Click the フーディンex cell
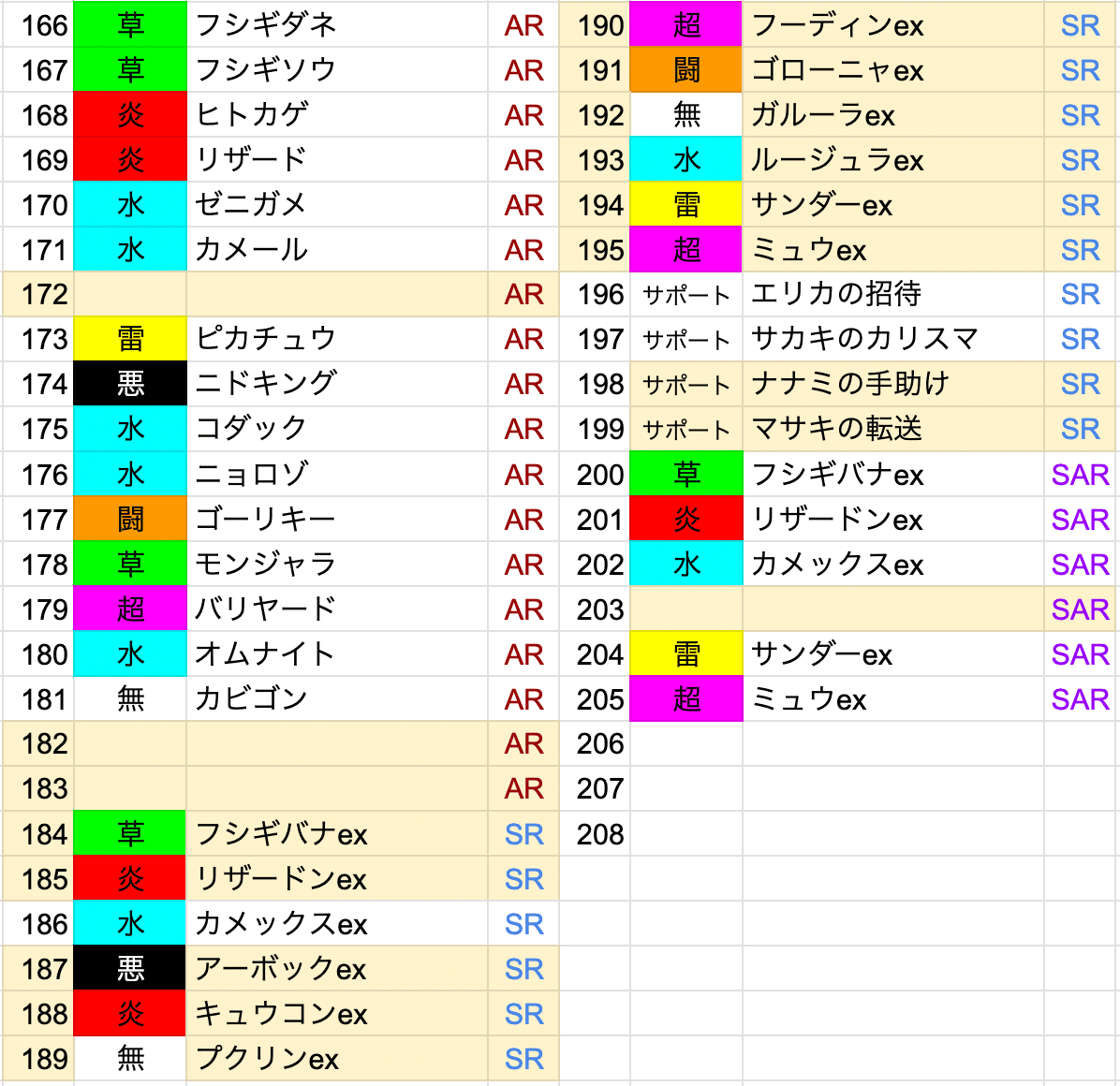1120x1086 pixels. tap(892, 25)
